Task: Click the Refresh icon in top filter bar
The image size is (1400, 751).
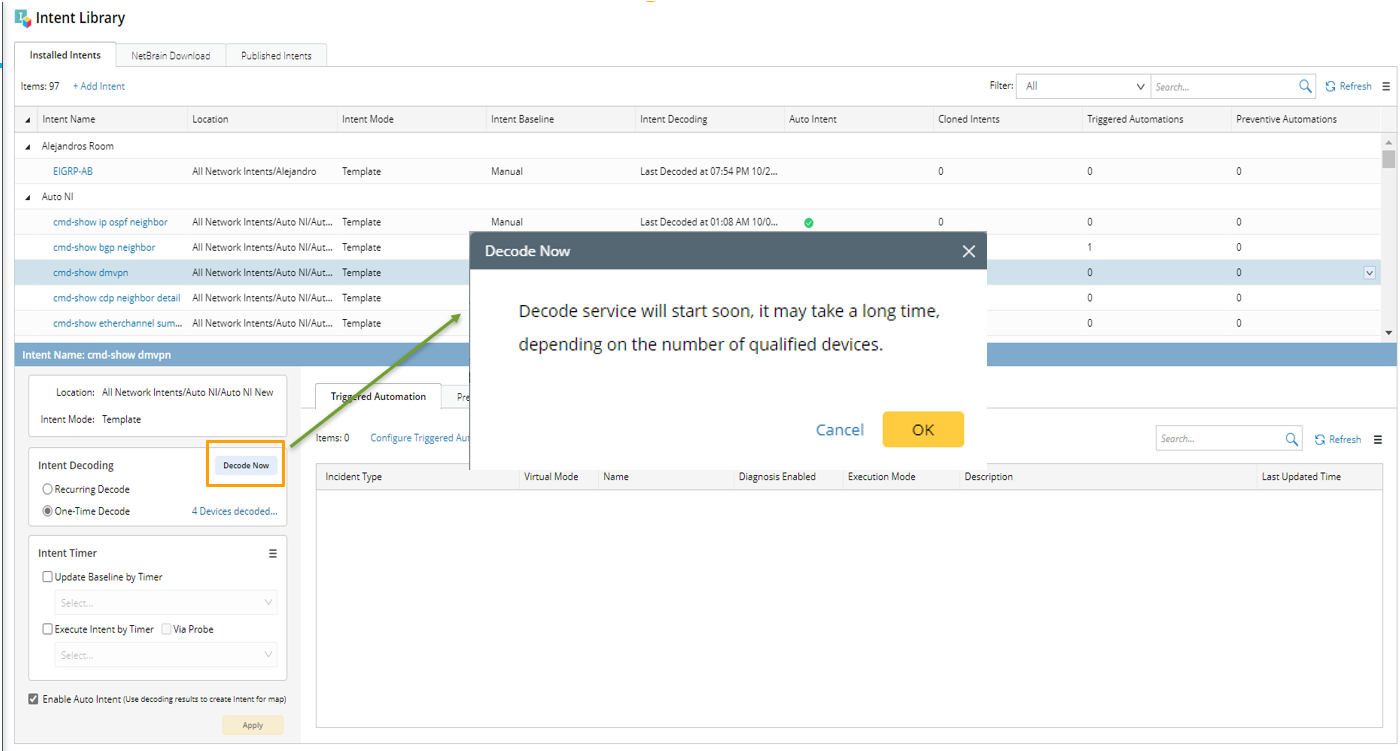Action: click(x=1330, y=86)
